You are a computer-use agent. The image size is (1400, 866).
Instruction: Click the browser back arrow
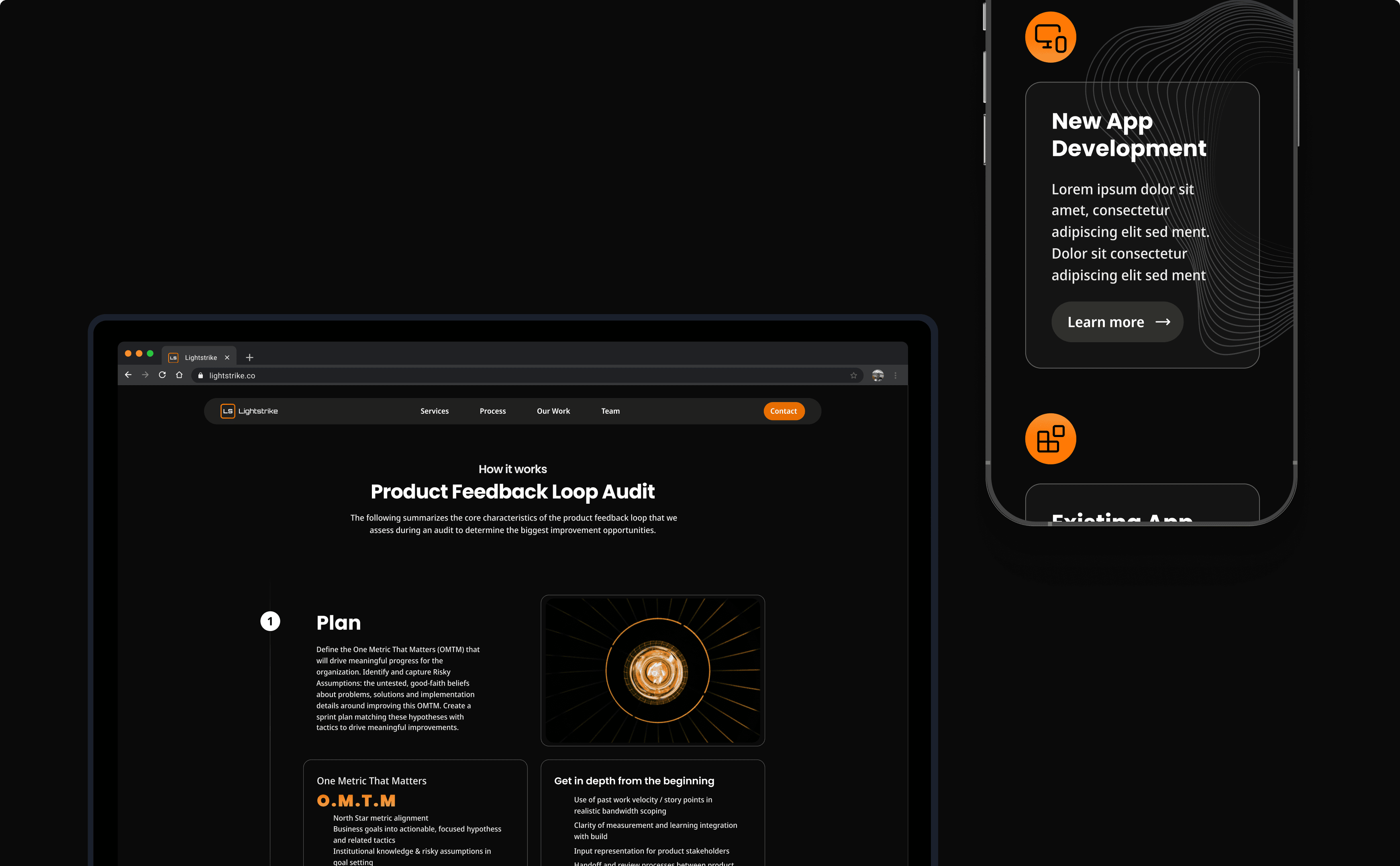coord(128,375)
